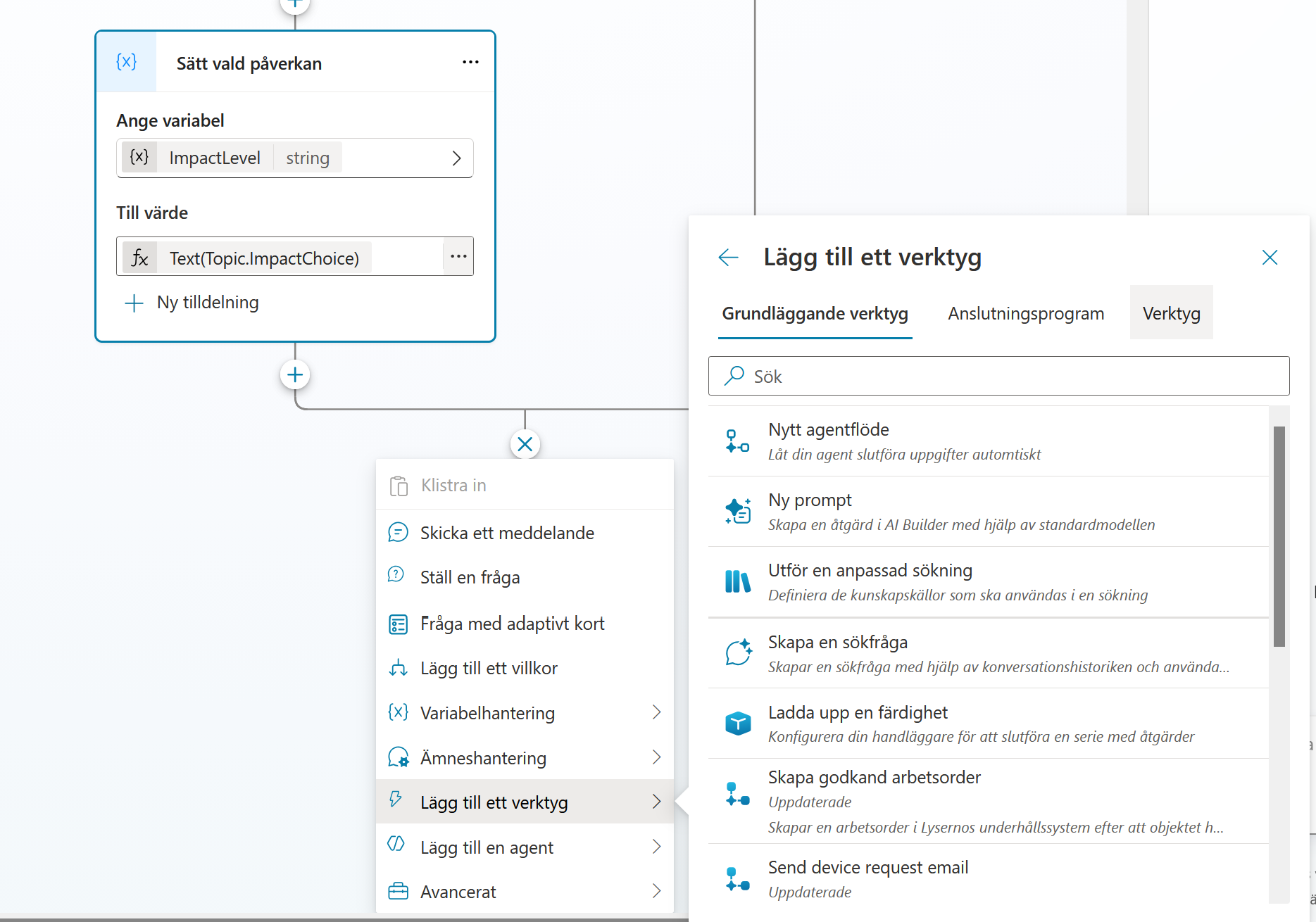This screenshot has height=922, width=1316.
Task: Click the Sätt vald påverkan node title
Action: 249,64
